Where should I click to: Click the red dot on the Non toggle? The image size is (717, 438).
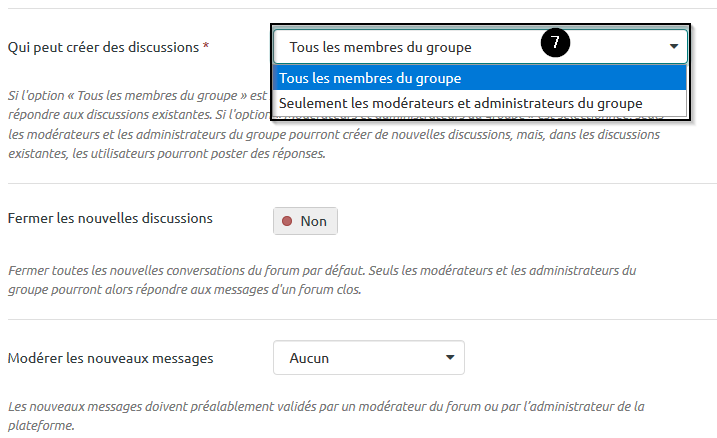(x=288, y=221)
